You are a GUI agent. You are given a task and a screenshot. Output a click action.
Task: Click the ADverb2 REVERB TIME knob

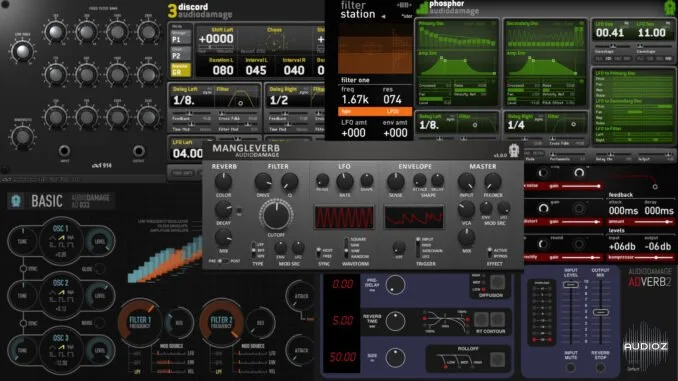(x=395, y=321)
